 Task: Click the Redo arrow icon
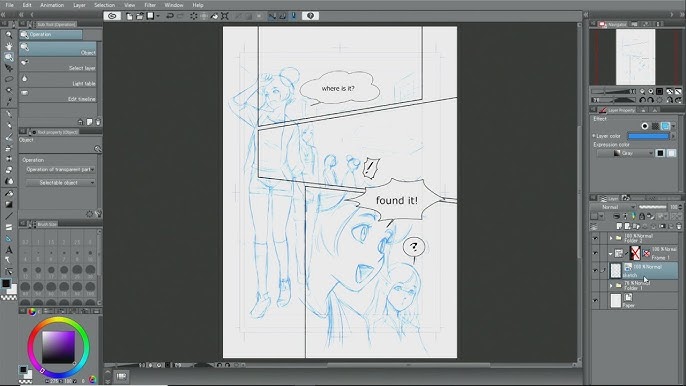tap(180, 16)
